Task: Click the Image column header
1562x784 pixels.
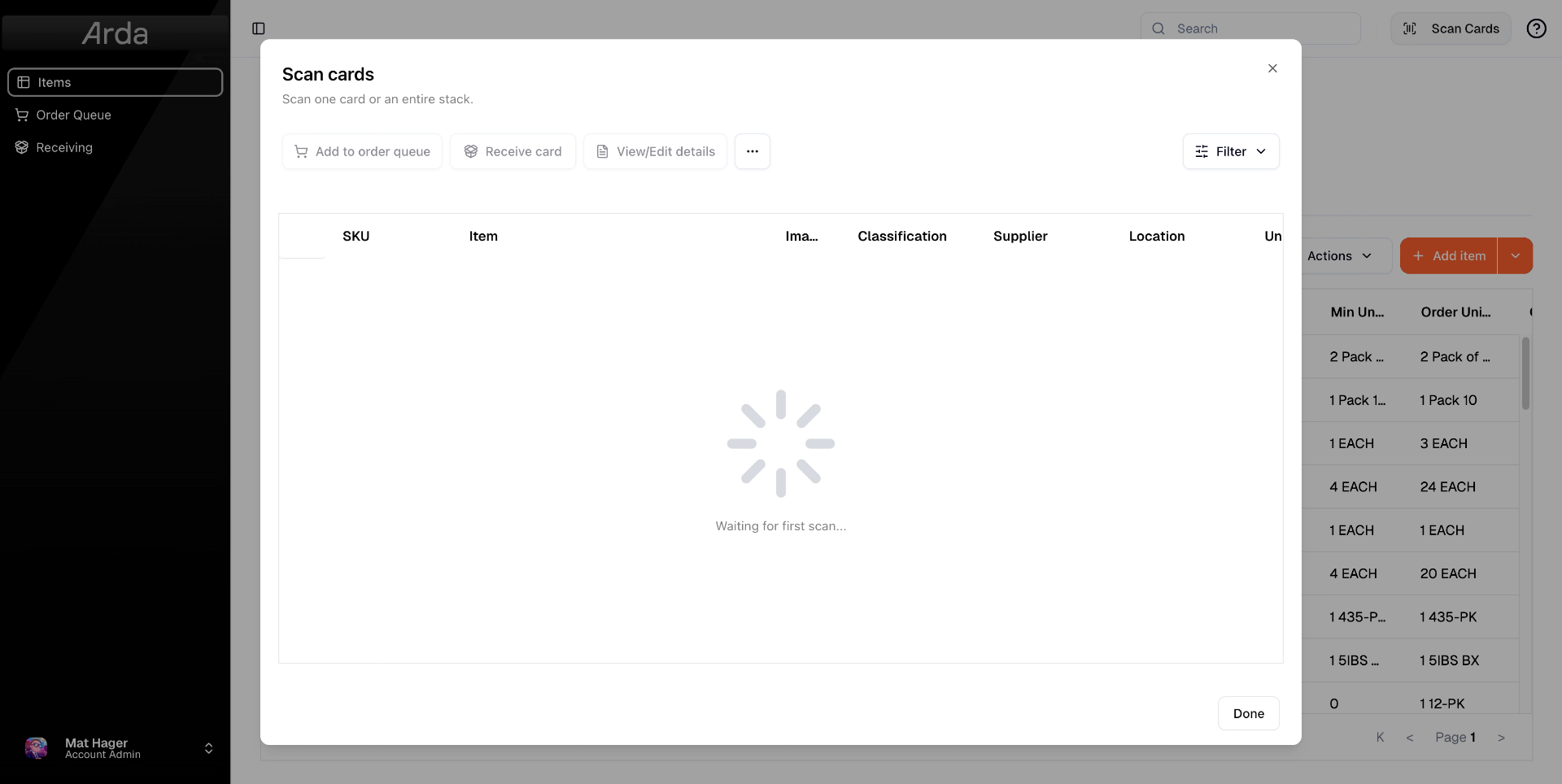Action: coord(801,236)
